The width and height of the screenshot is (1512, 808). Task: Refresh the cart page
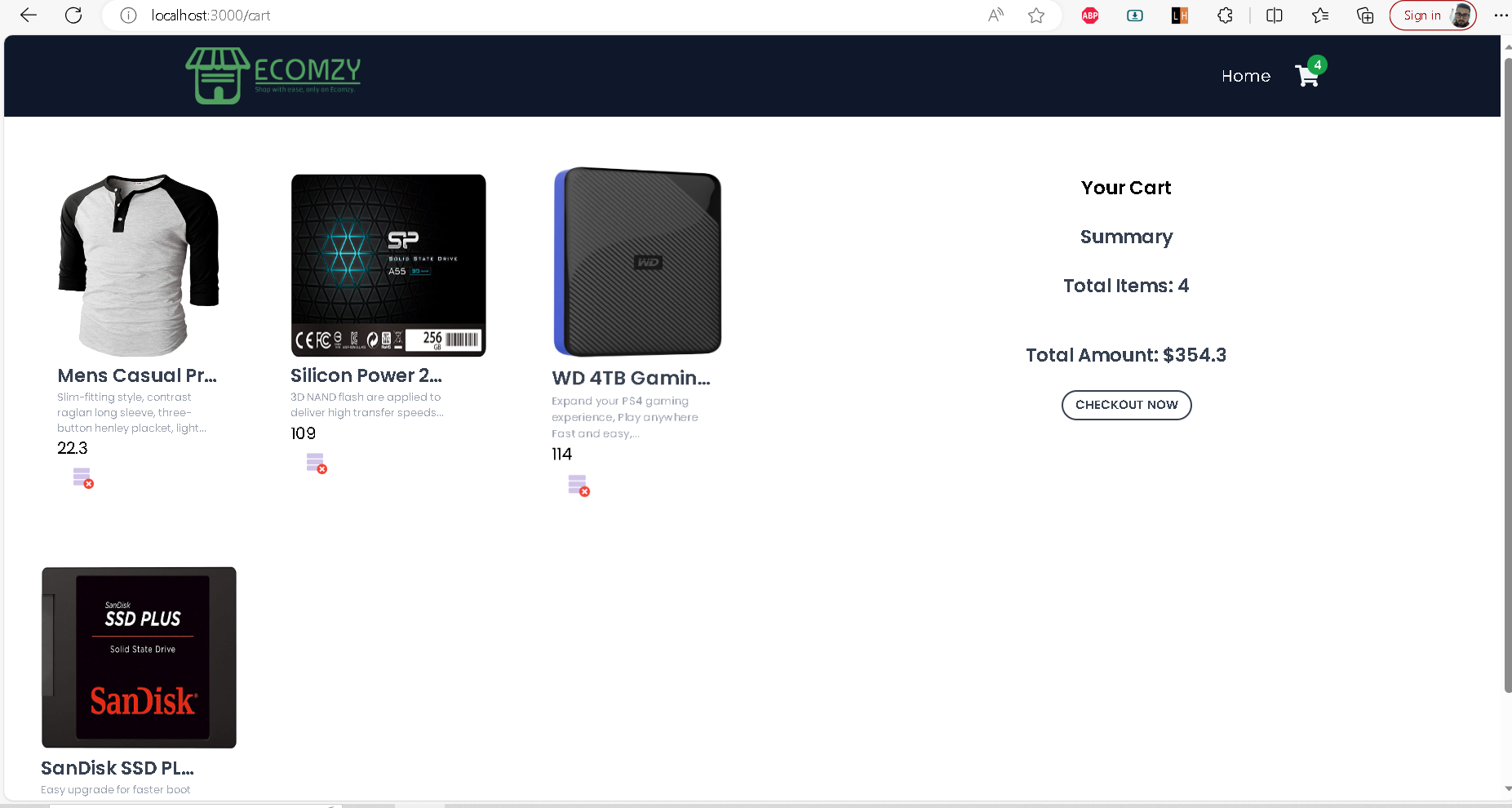[73, 15]
